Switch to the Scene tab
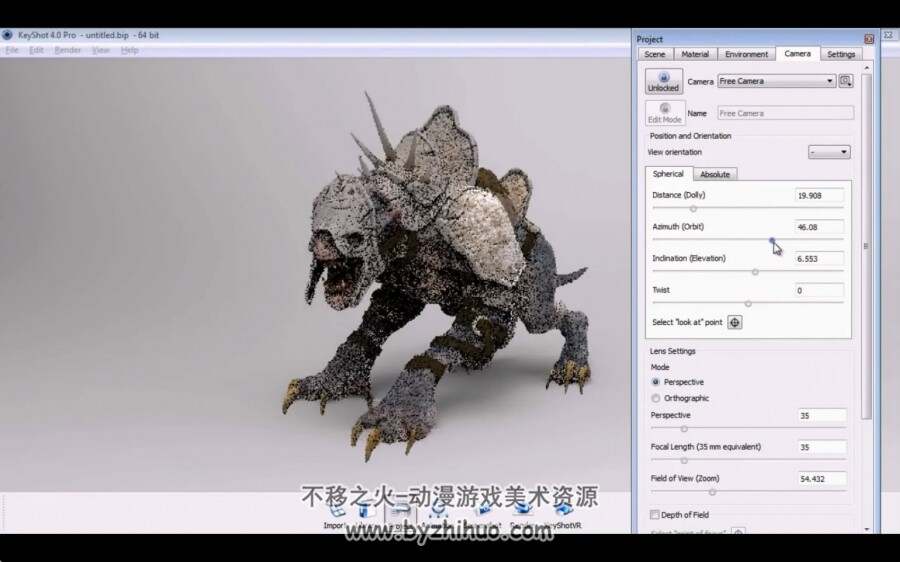 655,54
